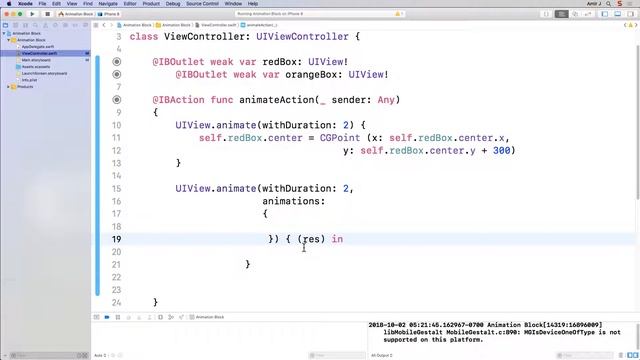This screenshot has width=640, height=360.
Task: Open Spotlight search in menu bar
Action: (609, 4)
